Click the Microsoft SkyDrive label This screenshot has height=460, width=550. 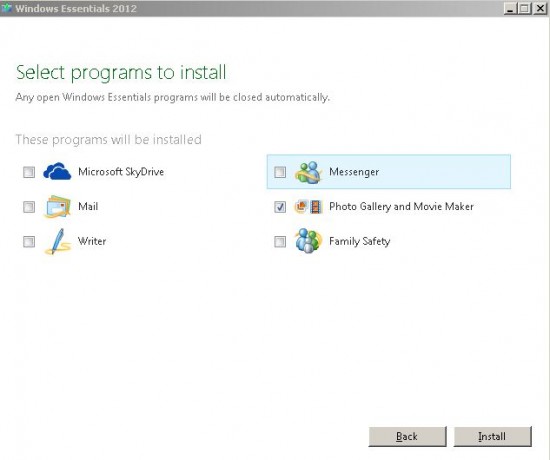(x=121, y=172)
